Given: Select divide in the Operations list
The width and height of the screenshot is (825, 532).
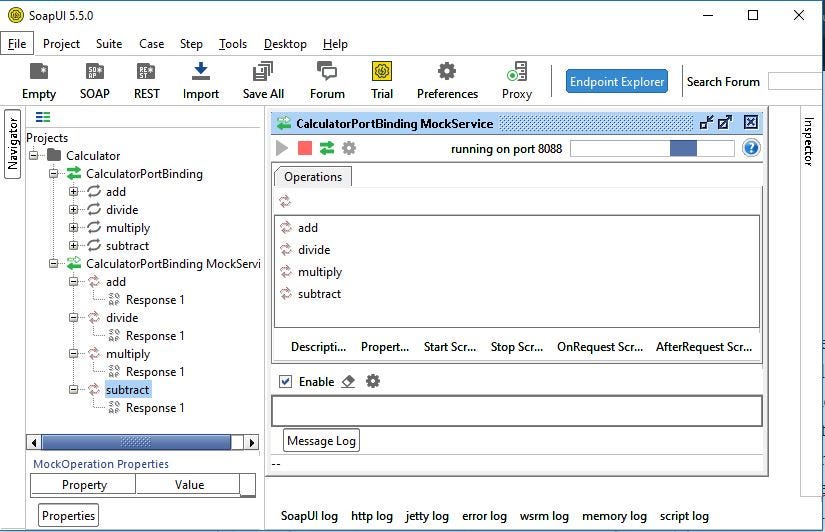Looking at the screenshot, I should click(314, 250).
